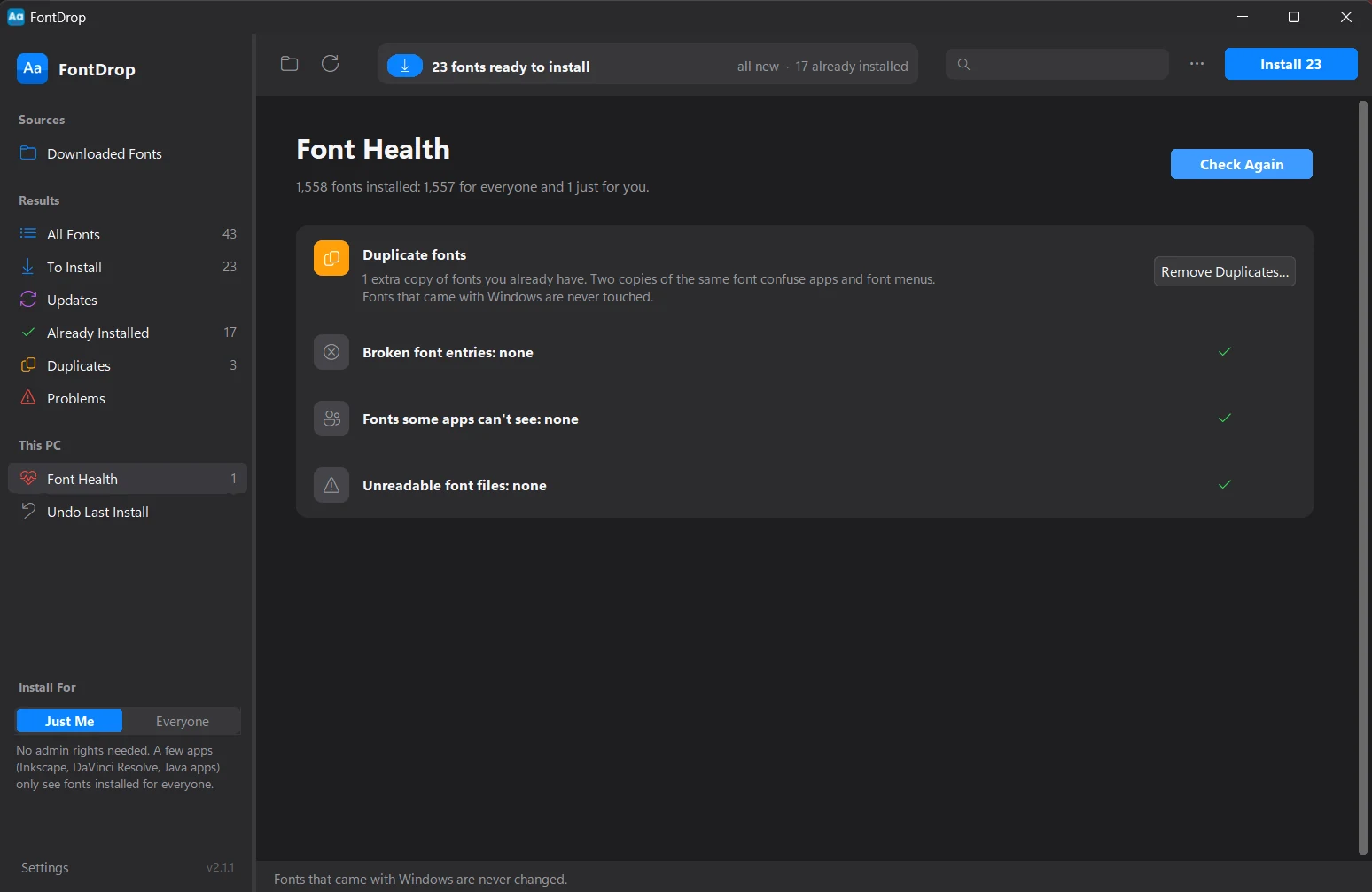
Task: Click the green checkmark for Broken font entries
Action: [1225, 352]
